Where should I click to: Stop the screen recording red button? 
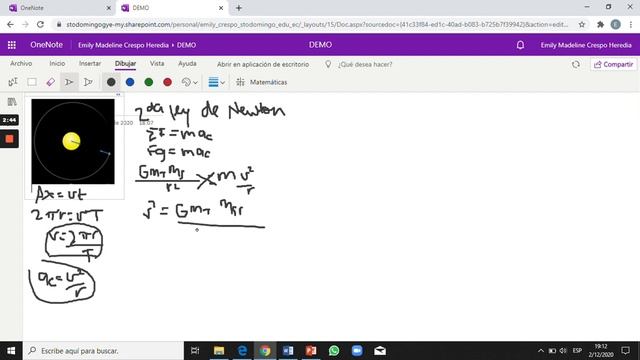pyautogui.click(x=9, y=139)
